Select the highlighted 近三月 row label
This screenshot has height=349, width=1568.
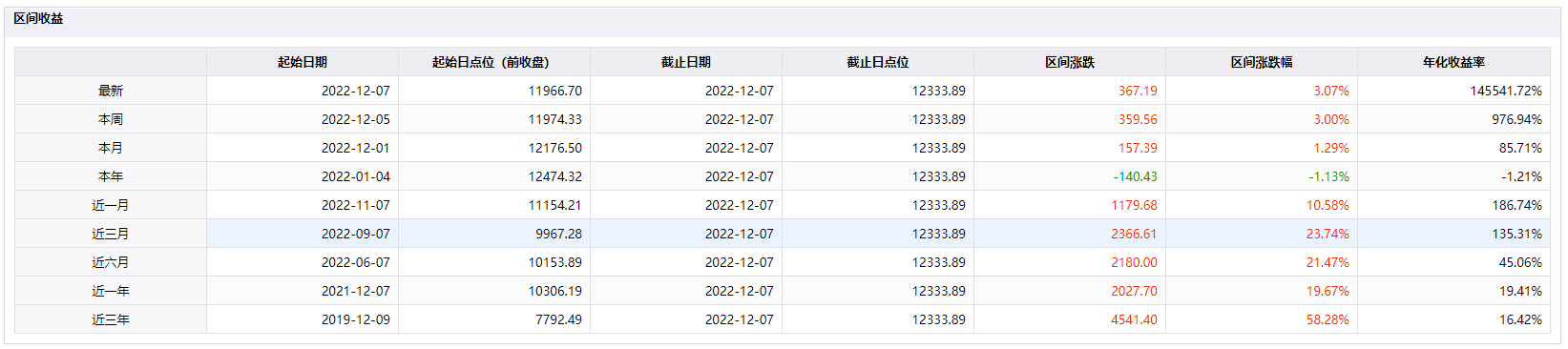[111, 234]
